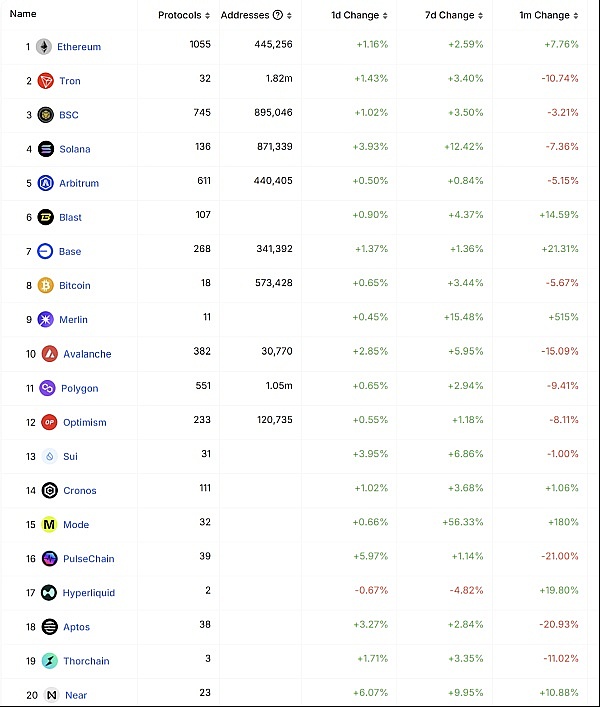Click the Avalanche logo icon
The width and height of the screenshot is (600, 707).
click(48, 354)
